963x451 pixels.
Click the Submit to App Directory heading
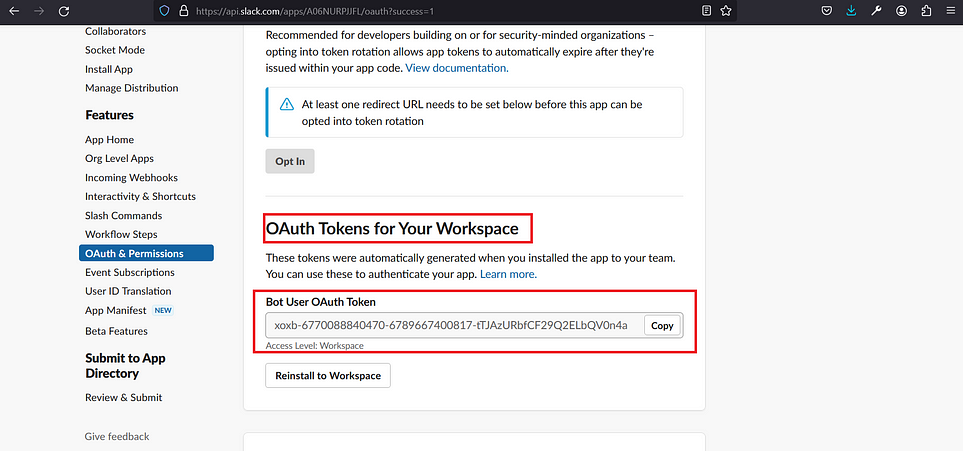(125, 366)
